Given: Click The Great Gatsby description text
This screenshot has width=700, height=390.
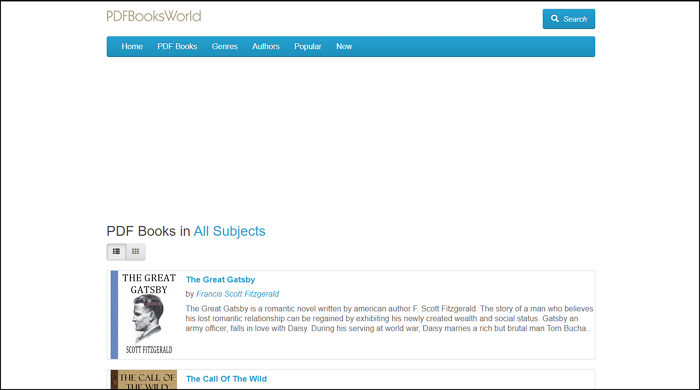Looking at the screenshot, I should pos(389,319).
